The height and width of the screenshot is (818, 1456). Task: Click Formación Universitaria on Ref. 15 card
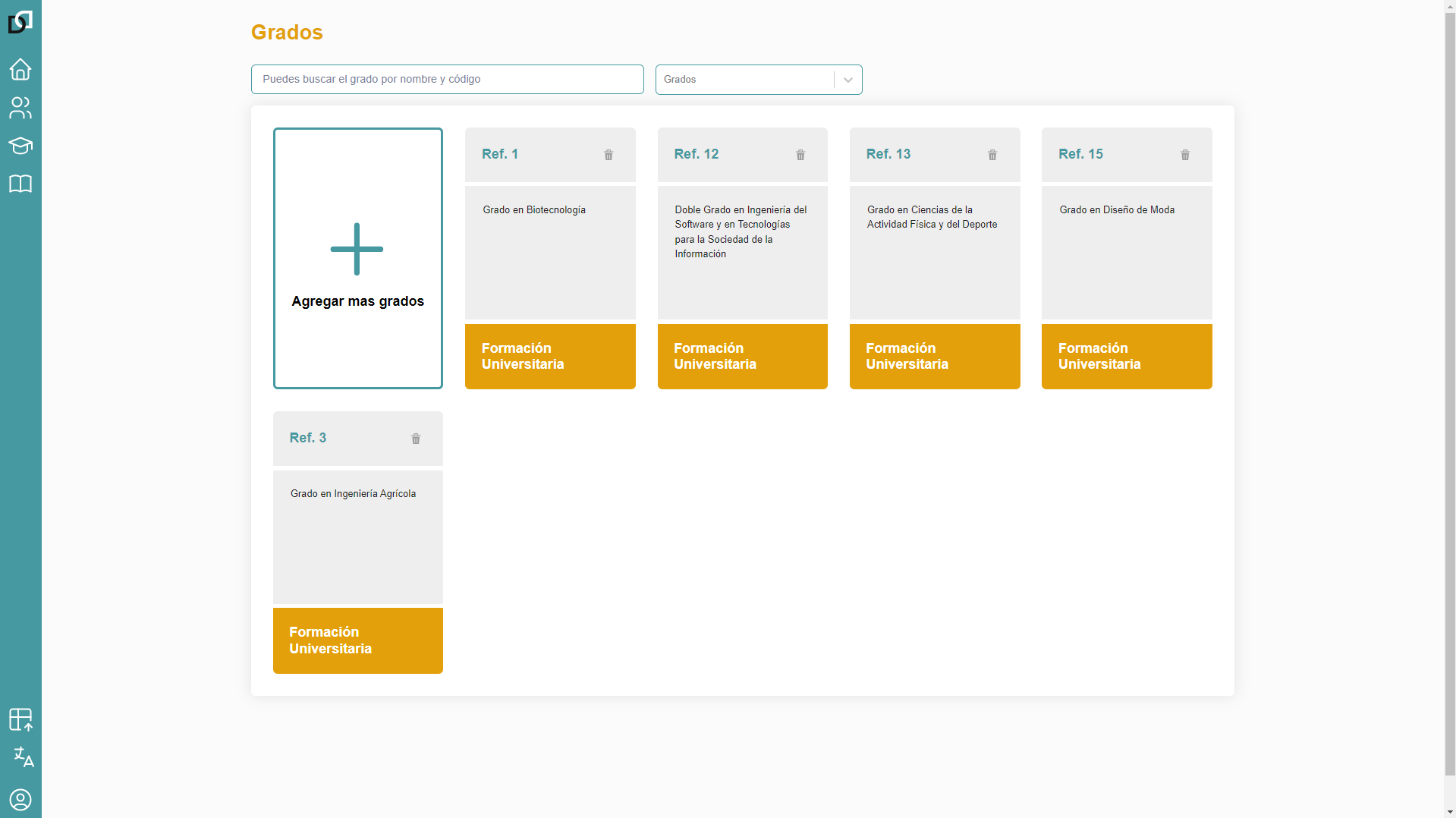pyautogui.click(x=1127, y=357)
